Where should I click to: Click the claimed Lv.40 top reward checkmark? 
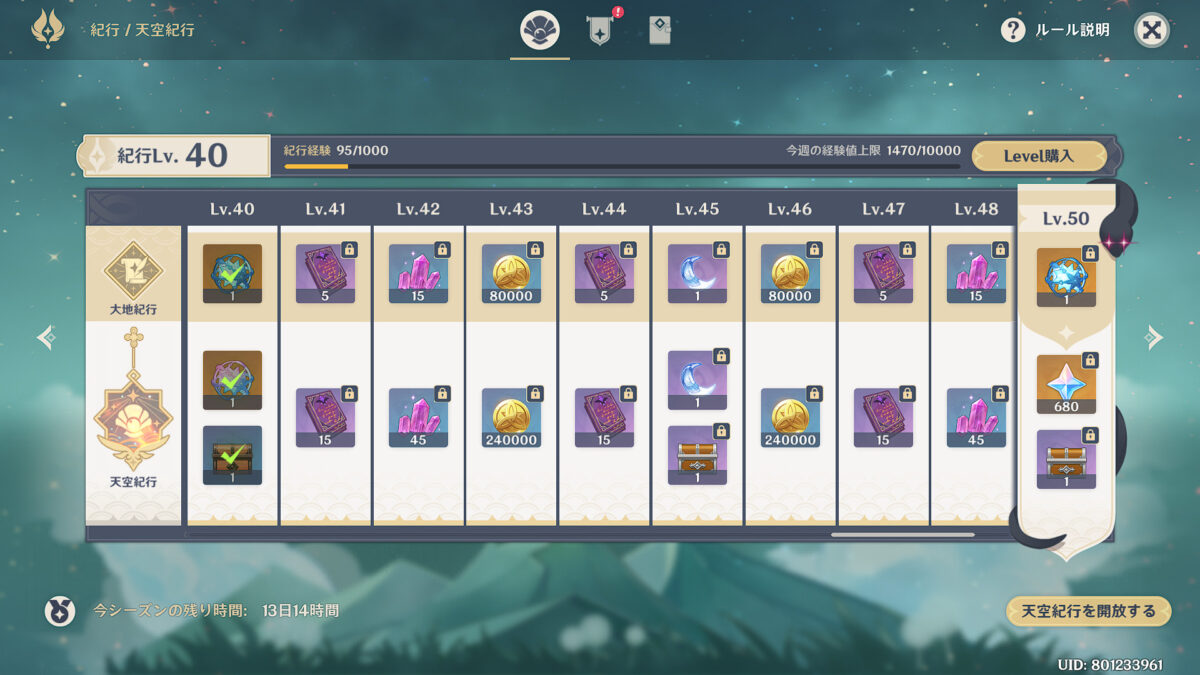point(233,274)
